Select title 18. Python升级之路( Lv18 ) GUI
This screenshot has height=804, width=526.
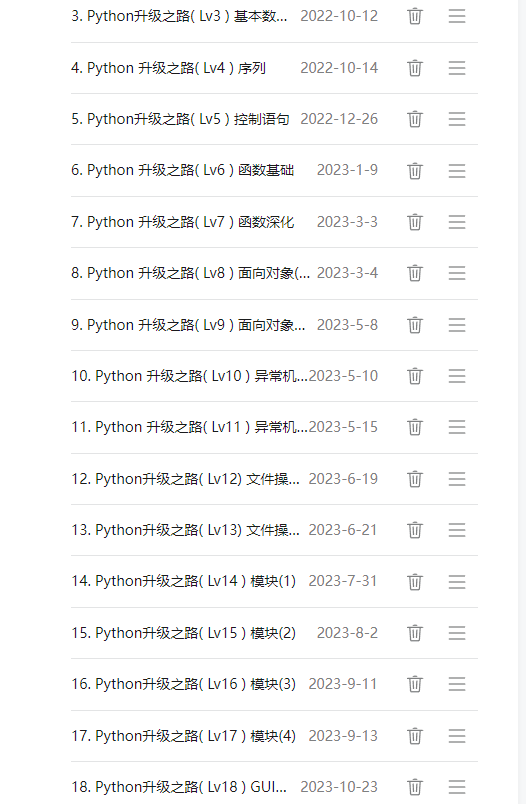pyautogui.click(x=179, y=787)
